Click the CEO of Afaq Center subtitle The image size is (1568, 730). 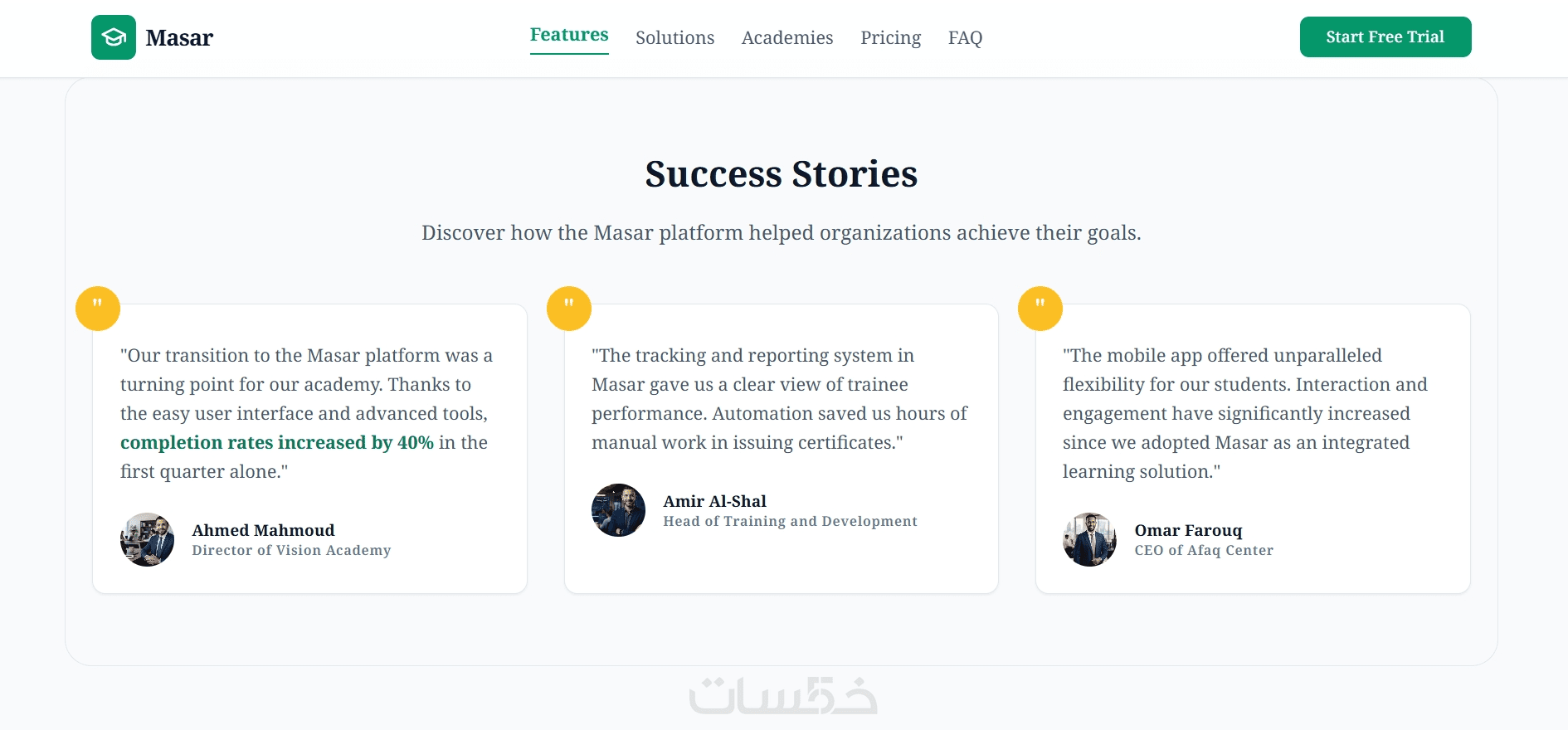coord(1204,550)
